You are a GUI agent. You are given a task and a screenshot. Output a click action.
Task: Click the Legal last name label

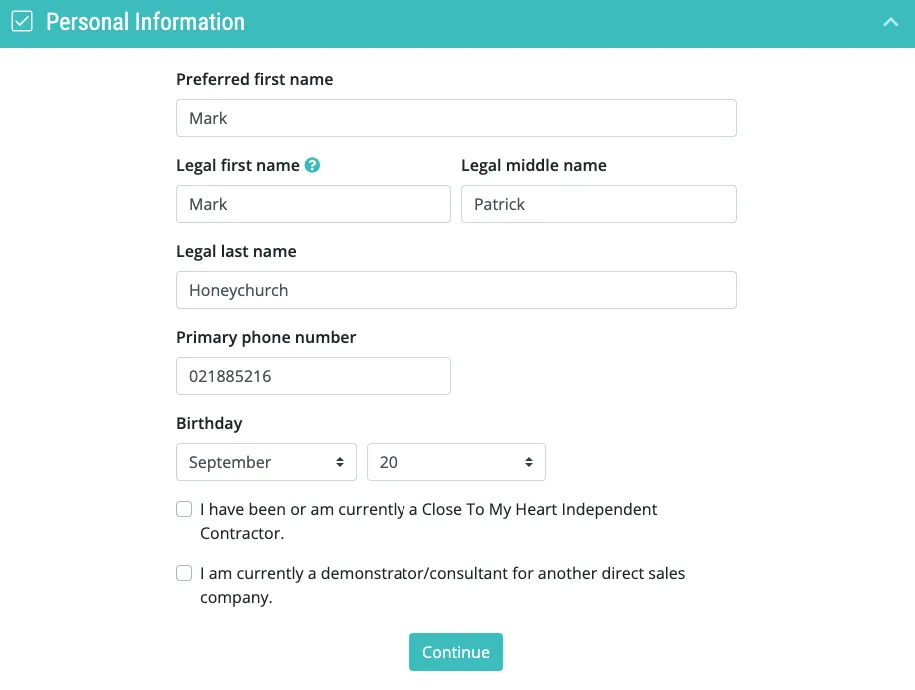(236, 252)
